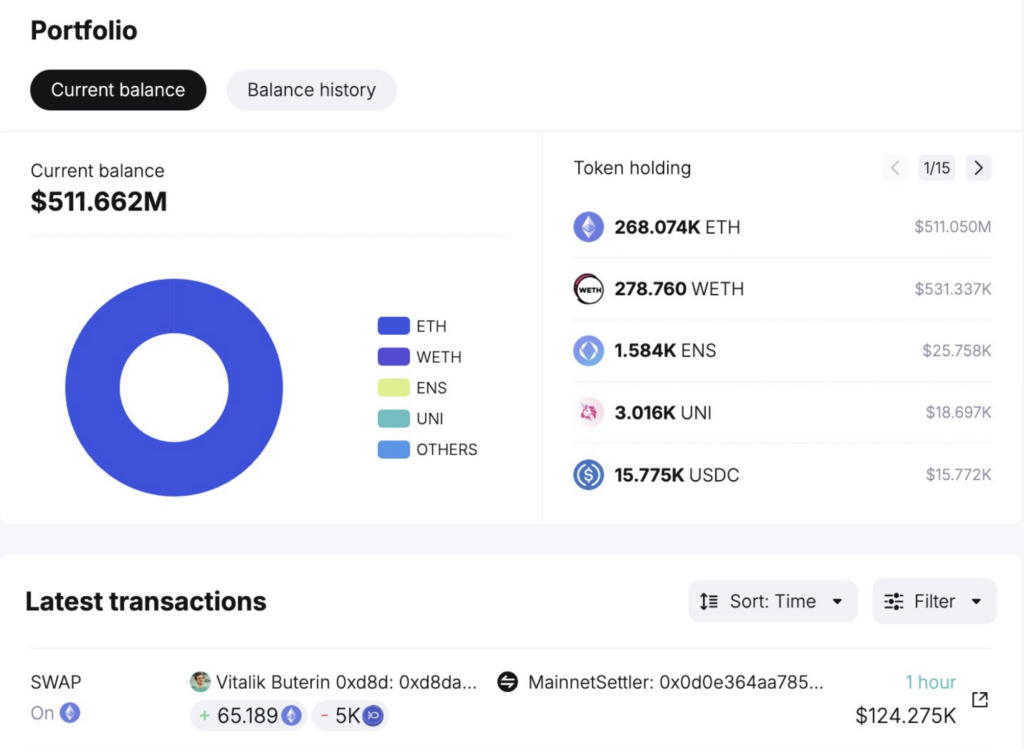Click the OTHERS legend color swatch
Image resolution: width=1024 pixels, height=749 pixels.
394,449
